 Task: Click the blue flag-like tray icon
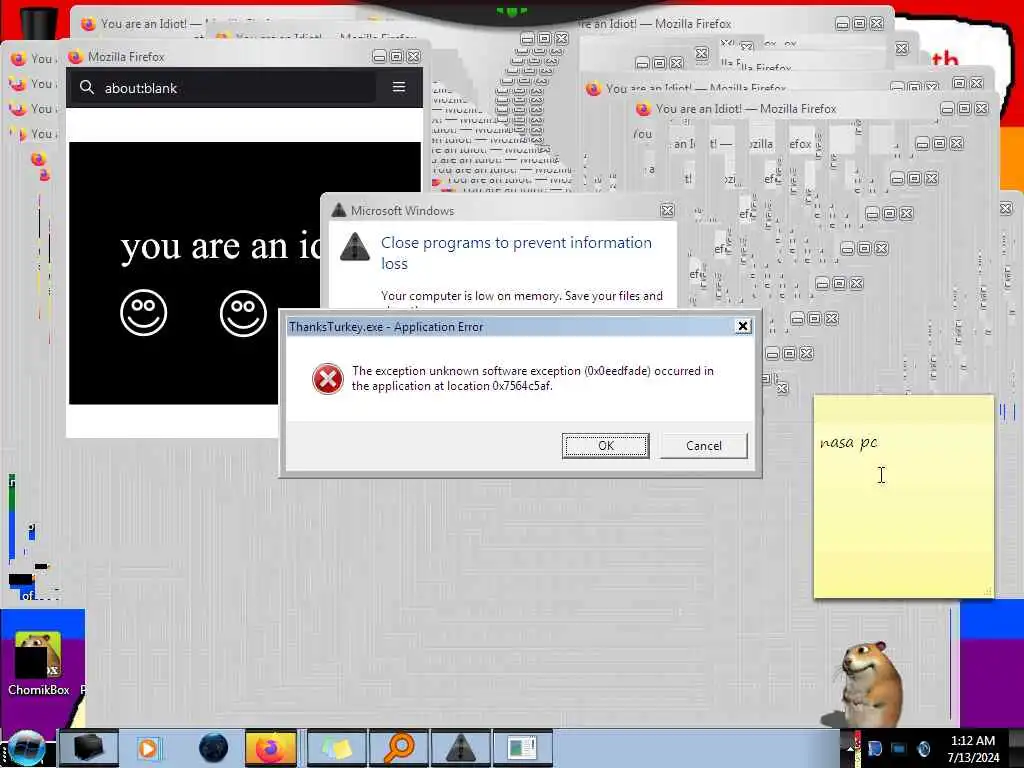[x=875, y=749]
